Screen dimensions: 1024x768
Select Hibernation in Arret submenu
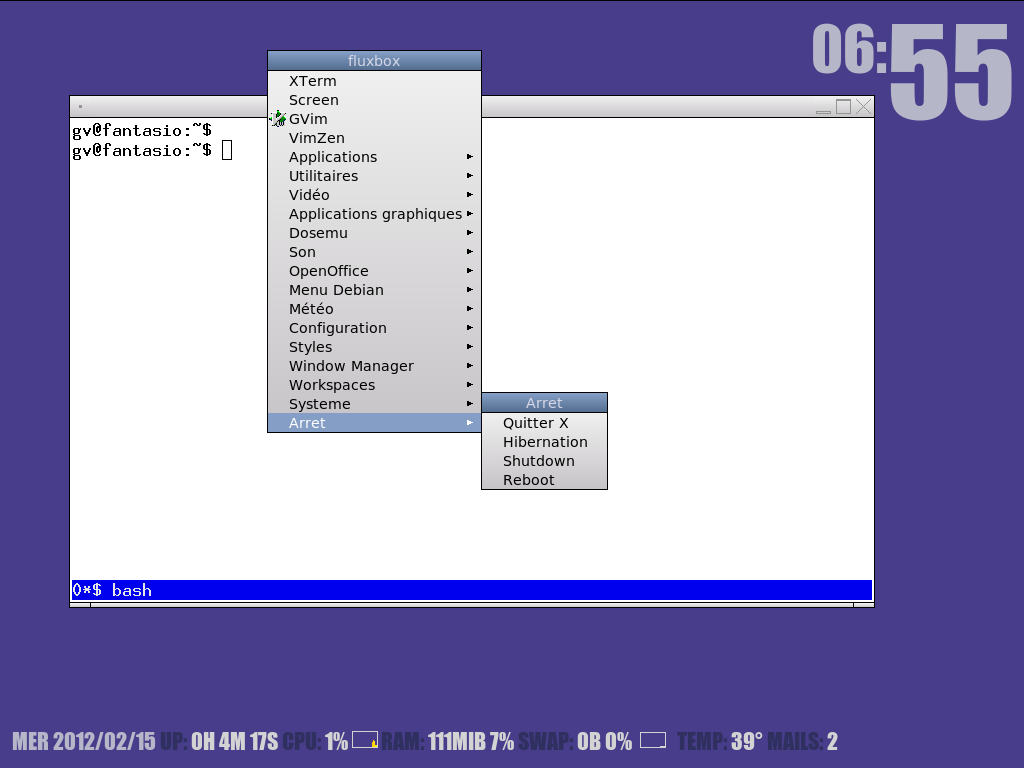(x=544, y=442)
